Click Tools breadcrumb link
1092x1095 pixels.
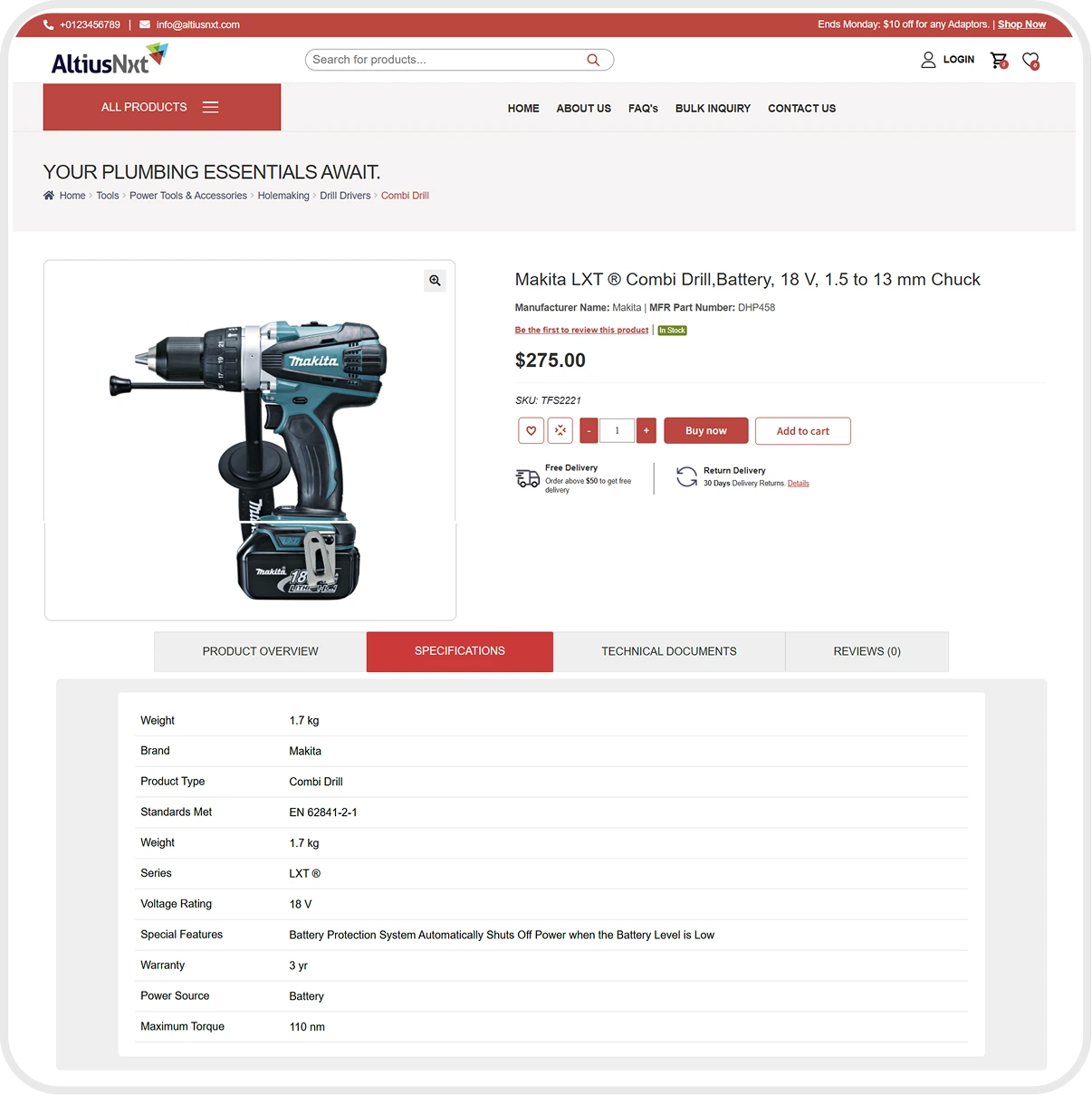[x=108, y=196]
